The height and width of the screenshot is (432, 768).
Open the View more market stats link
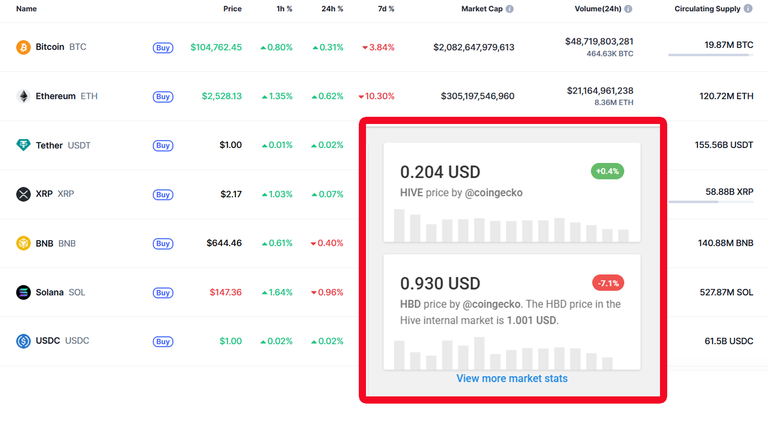(x=512, y=378)
